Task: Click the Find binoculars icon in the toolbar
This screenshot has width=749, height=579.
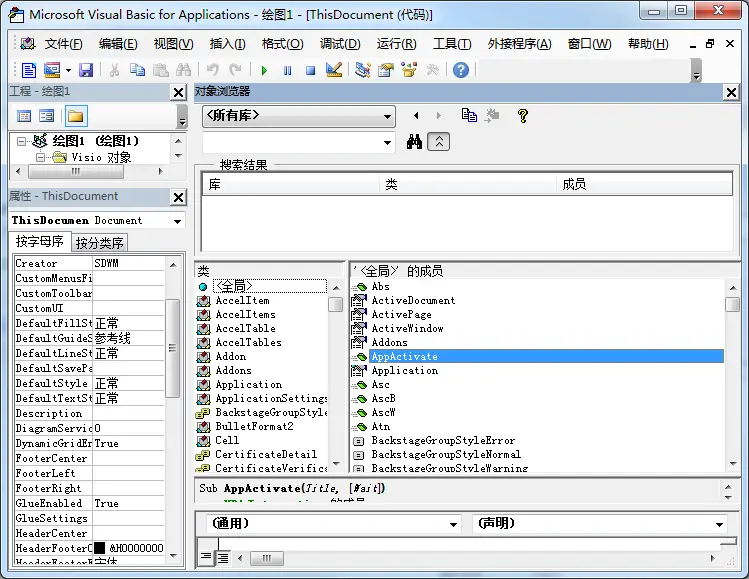Action: [183, 70]
